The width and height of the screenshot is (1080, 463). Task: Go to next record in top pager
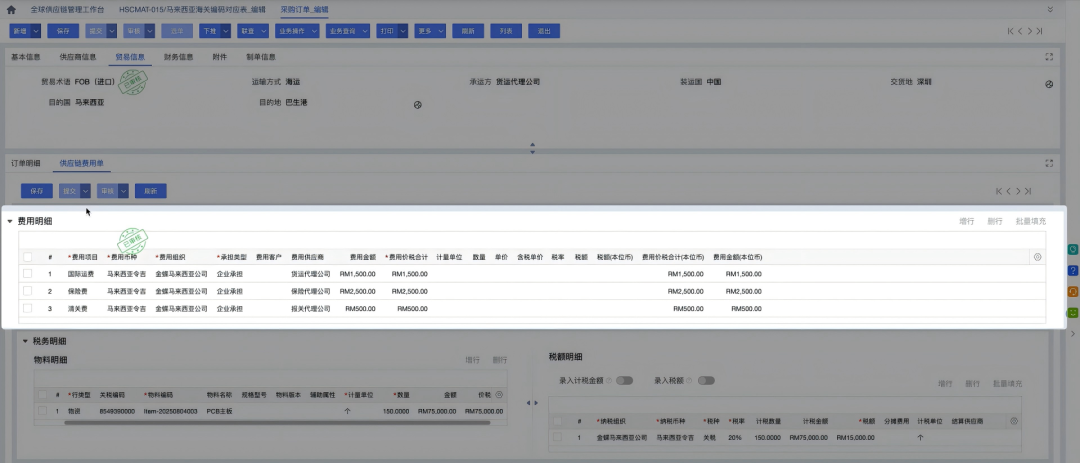1029,32
